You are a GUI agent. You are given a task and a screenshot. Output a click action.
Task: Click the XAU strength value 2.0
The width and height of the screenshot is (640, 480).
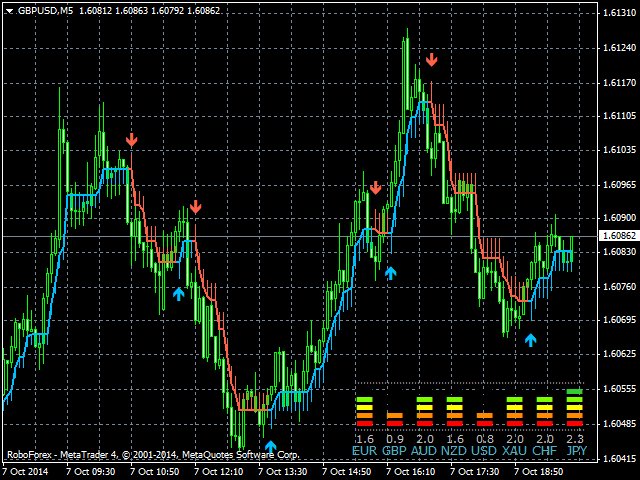pos(515,438)
